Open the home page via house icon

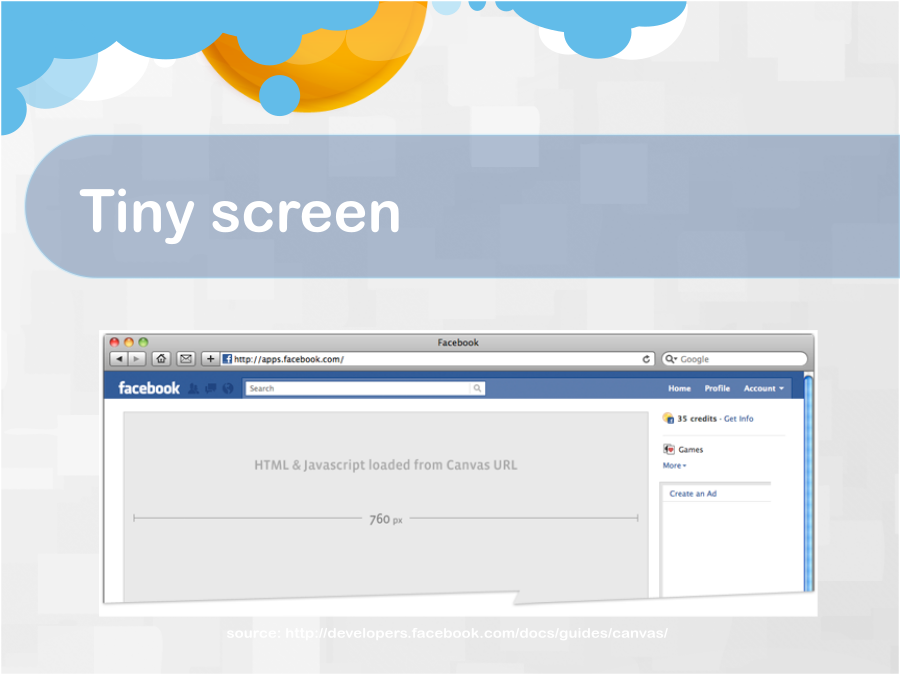pyautogui.click(x=161, y=359)
